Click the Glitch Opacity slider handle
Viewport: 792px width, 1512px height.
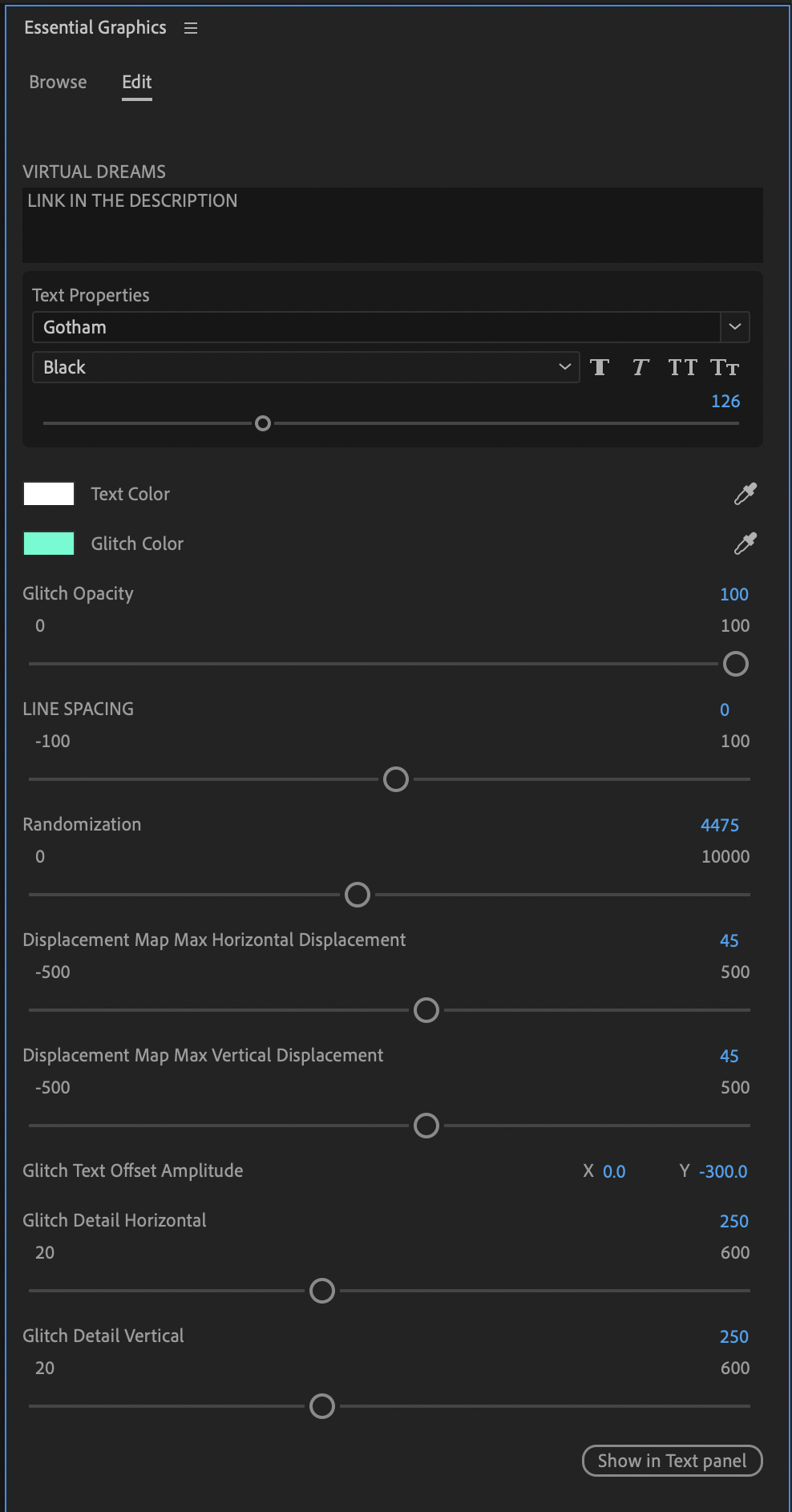click(x=735, y=664)
